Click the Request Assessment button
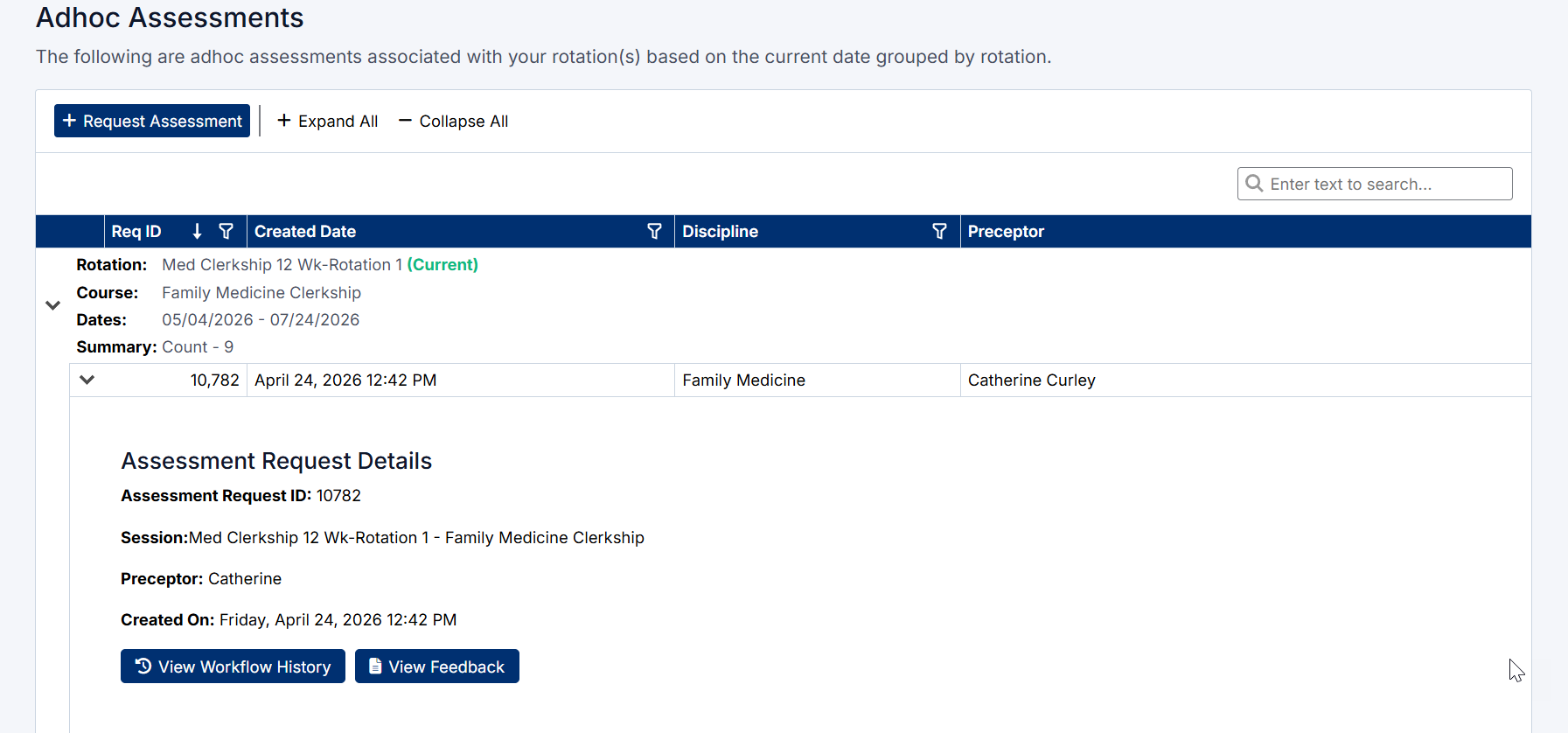Screen dimensions: 1568x733 point(152,121)
